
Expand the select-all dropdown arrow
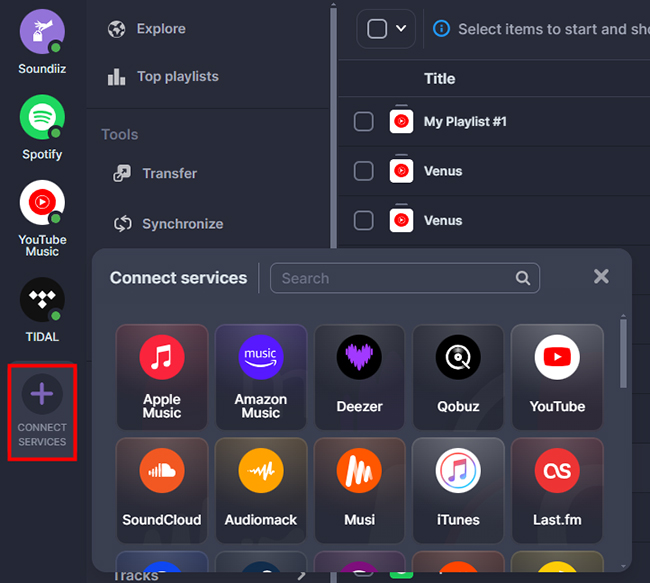[x=401, y=28]
